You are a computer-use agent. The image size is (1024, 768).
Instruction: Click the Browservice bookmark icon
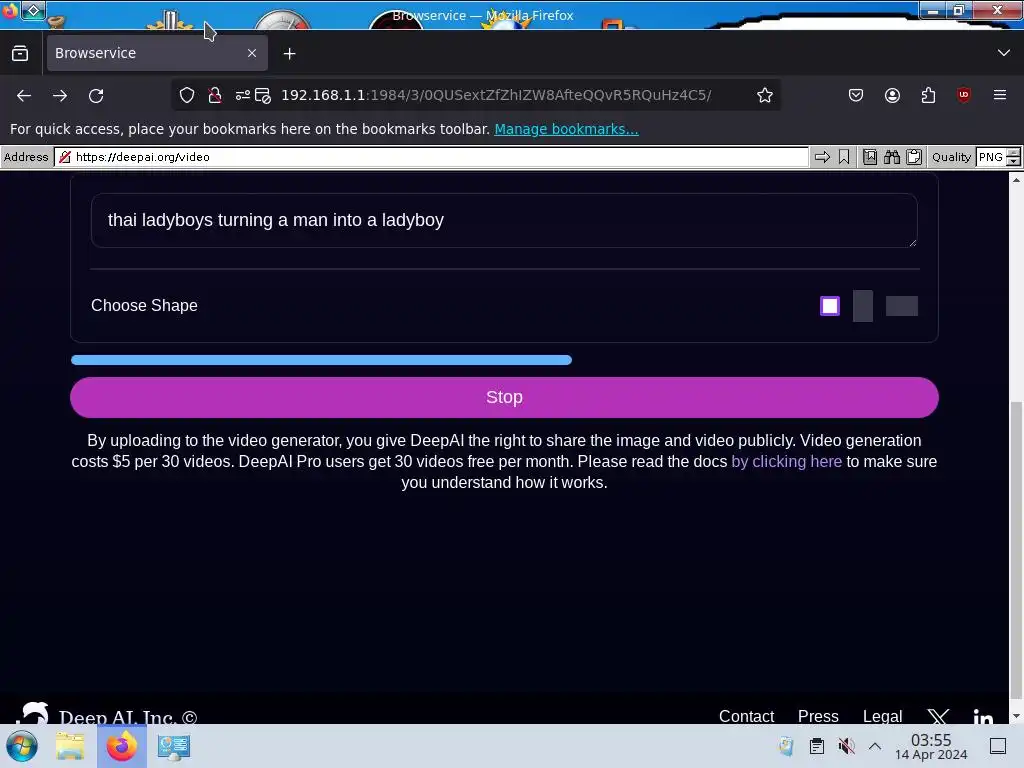[x=844, y=157]
